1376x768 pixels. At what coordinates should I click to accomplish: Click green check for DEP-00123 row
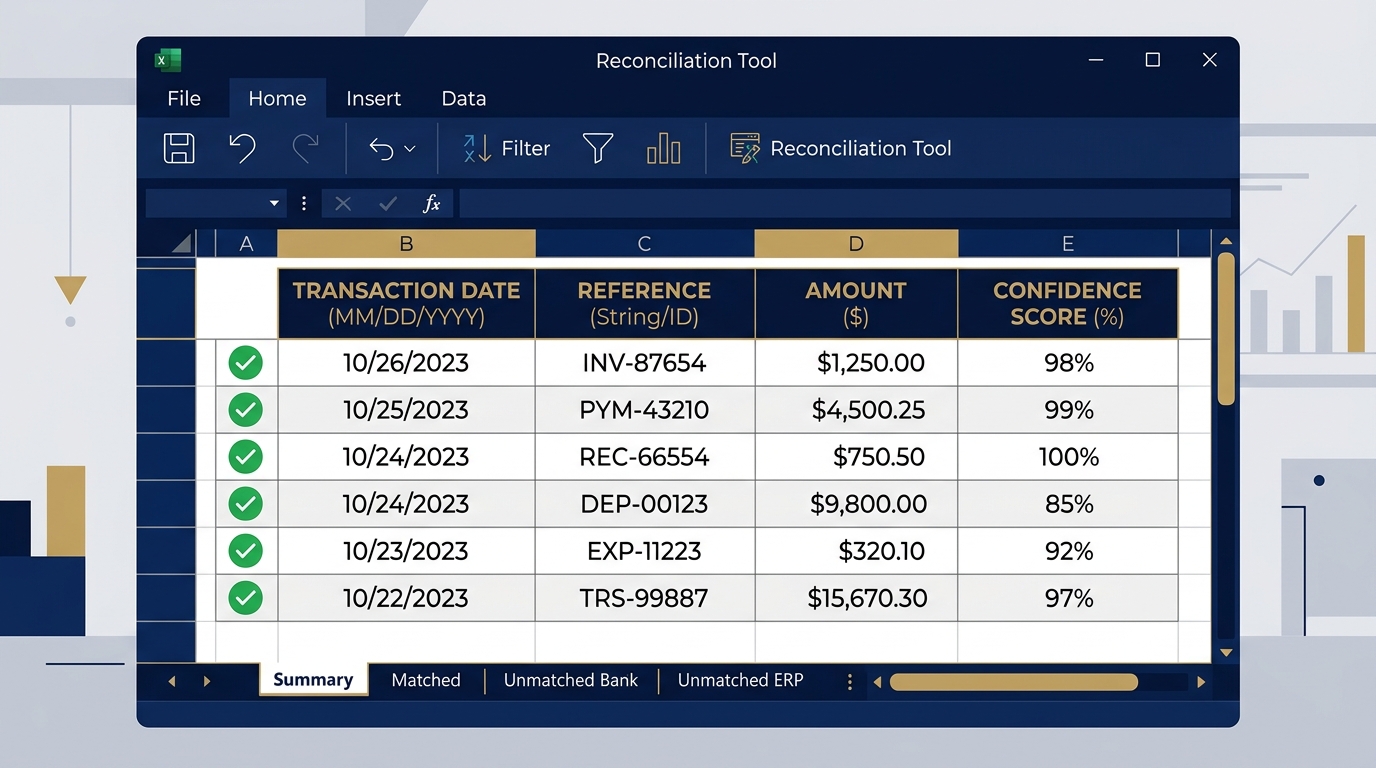coord(246,504)
